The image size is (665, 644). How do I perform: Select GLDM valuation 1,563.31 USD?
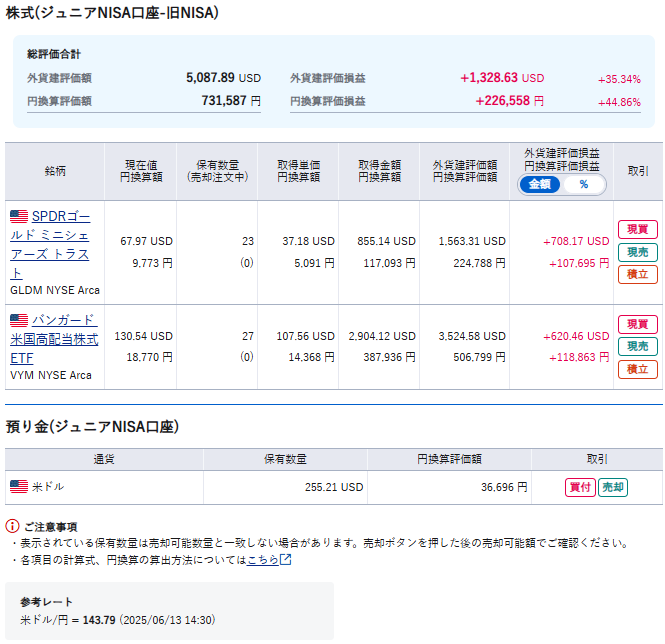[472, 241]
